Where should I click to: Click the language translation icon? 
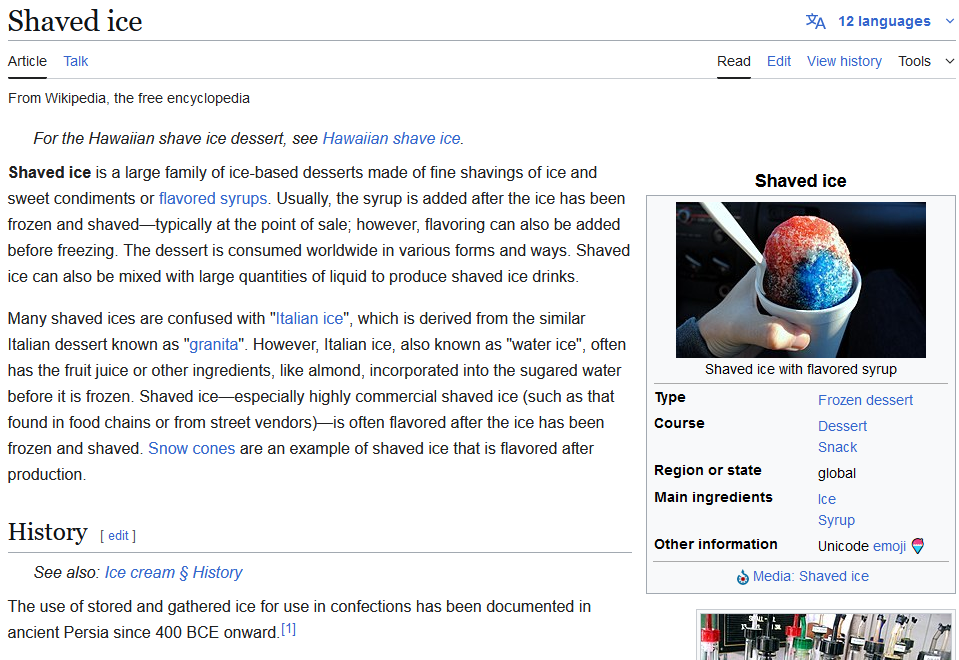coord(815,21)
